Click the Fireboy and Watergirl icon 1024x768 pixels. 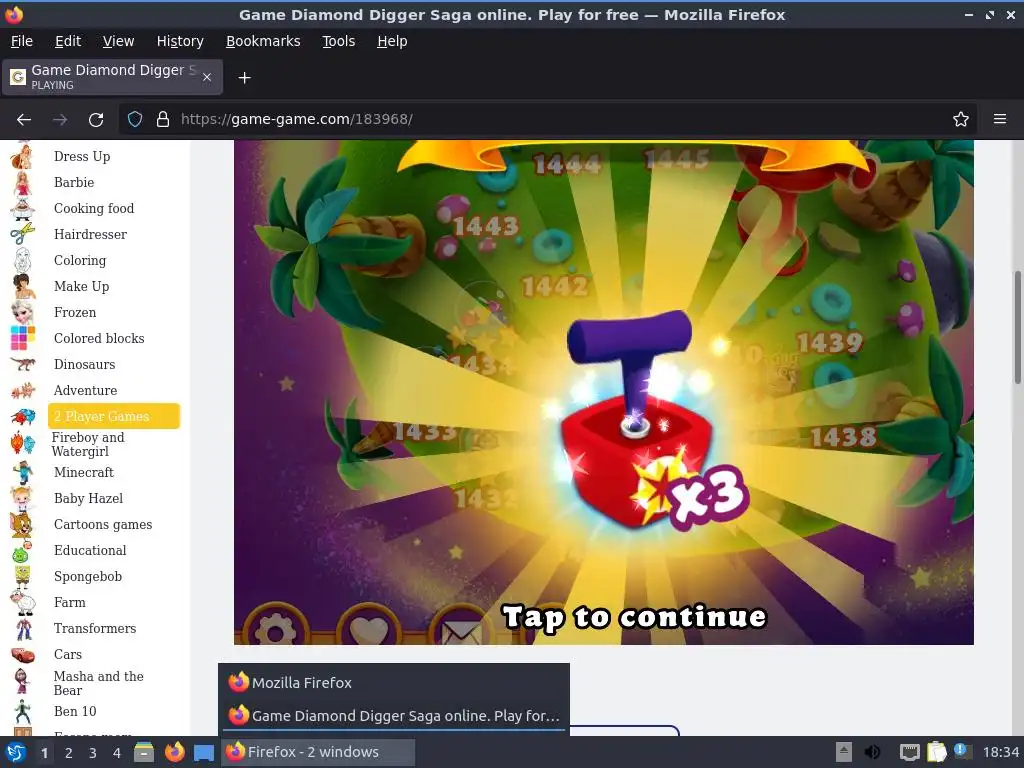point(22,444)
